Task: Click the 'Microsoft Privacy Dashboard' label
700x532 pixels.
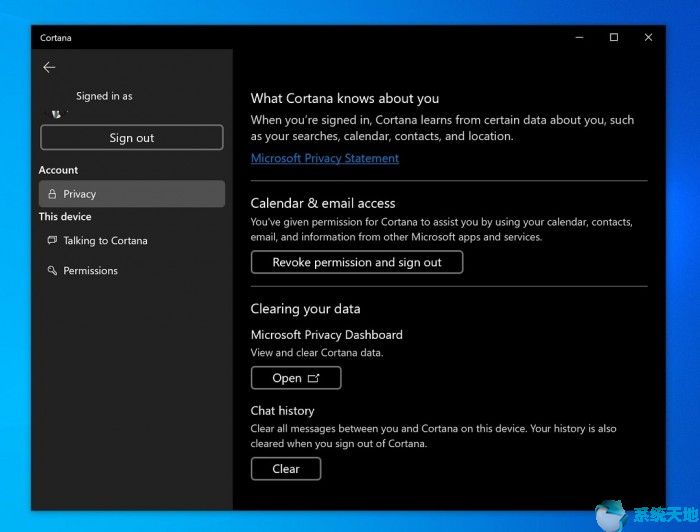Action: point(326,335)
